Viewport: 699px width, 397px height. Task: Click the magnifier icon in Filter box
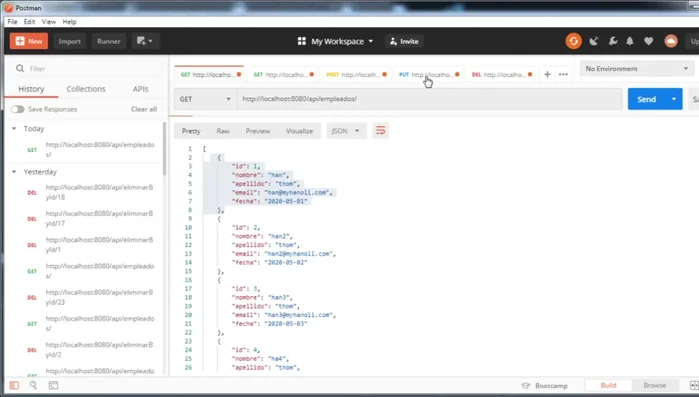pyautogui.click(x=20, y=68)
